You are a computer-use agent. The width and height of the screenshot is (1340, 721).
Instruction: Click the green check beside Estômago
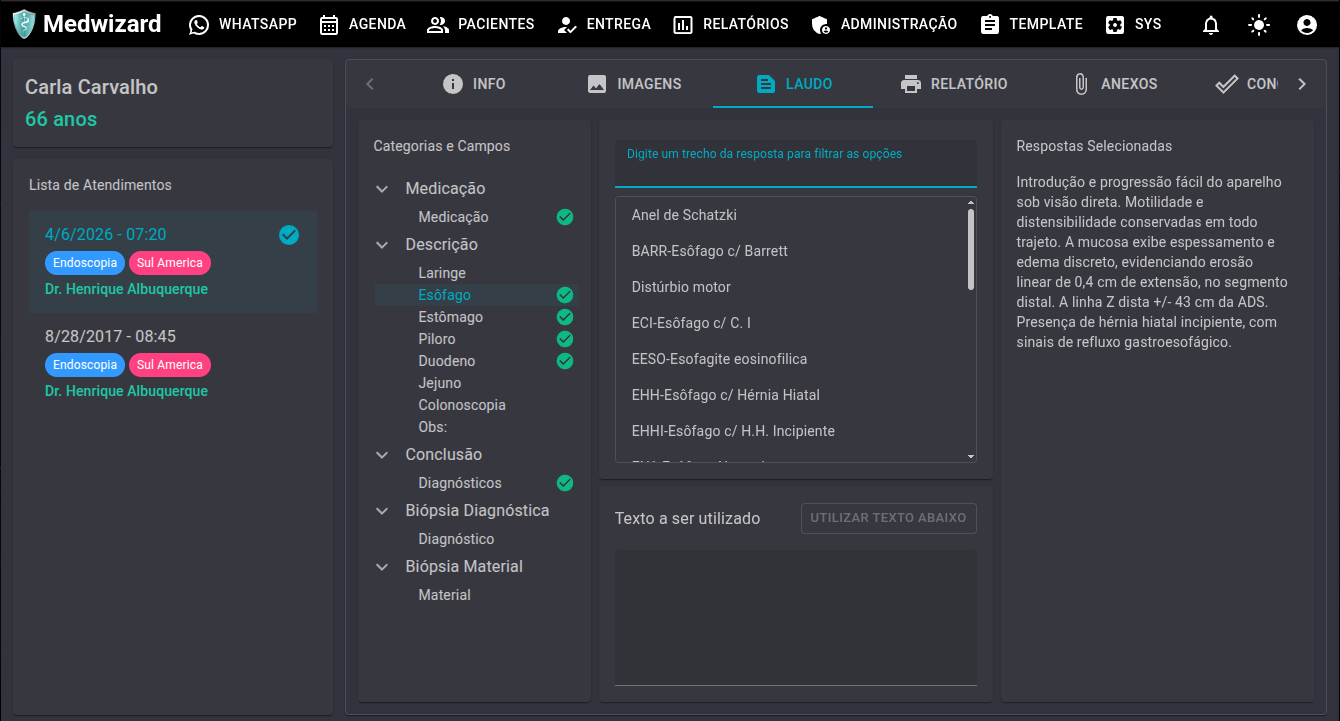(x=565, y=317)
